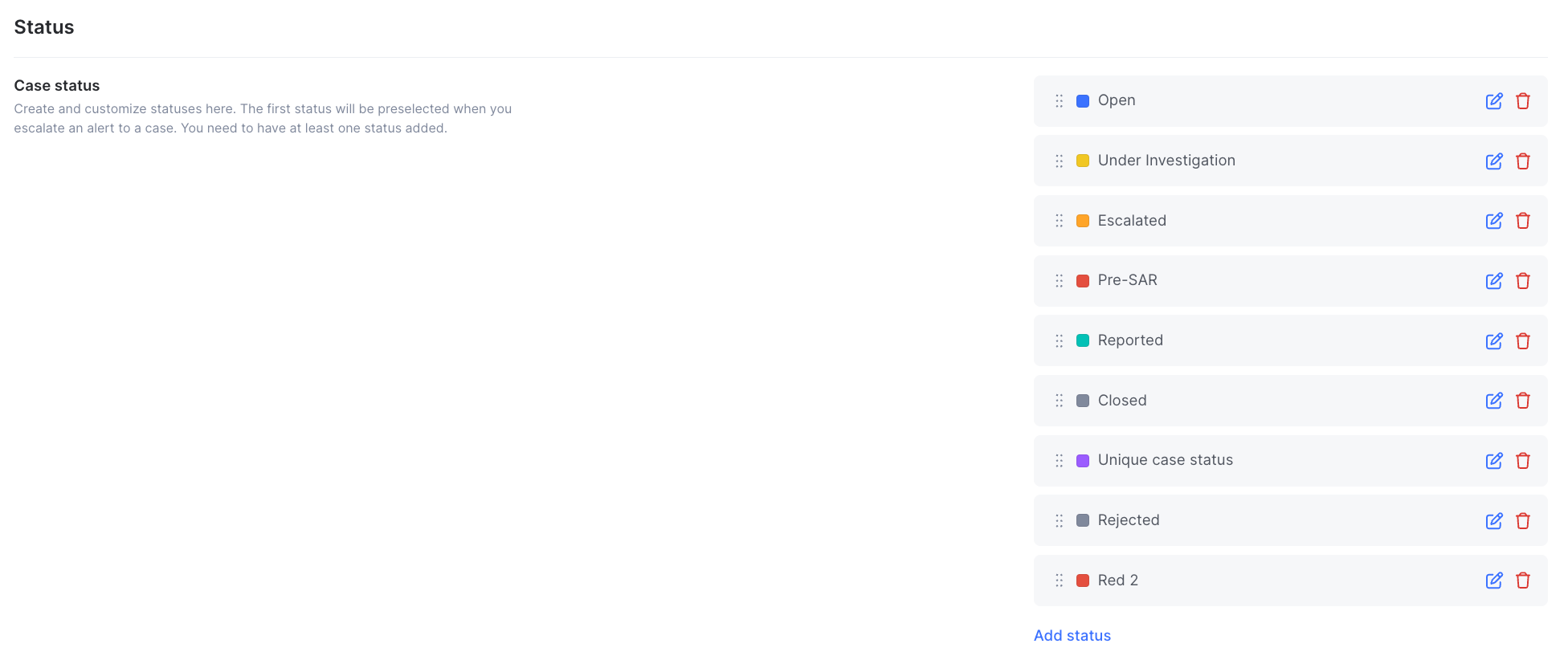
Task: Select the Red 2 label
Action: click(1118, 581)
